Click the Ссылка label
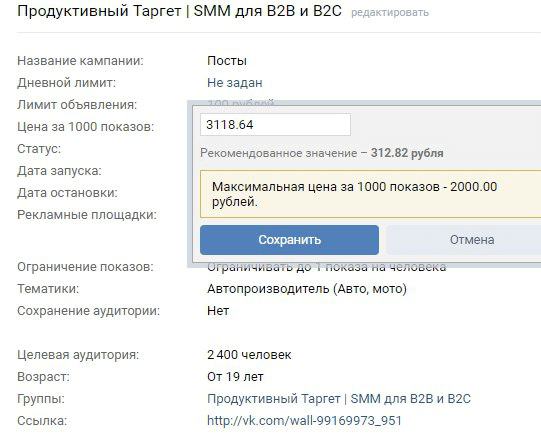Viewport: 541px width, 438px height. pyautogui.click(x=42, y=421)
